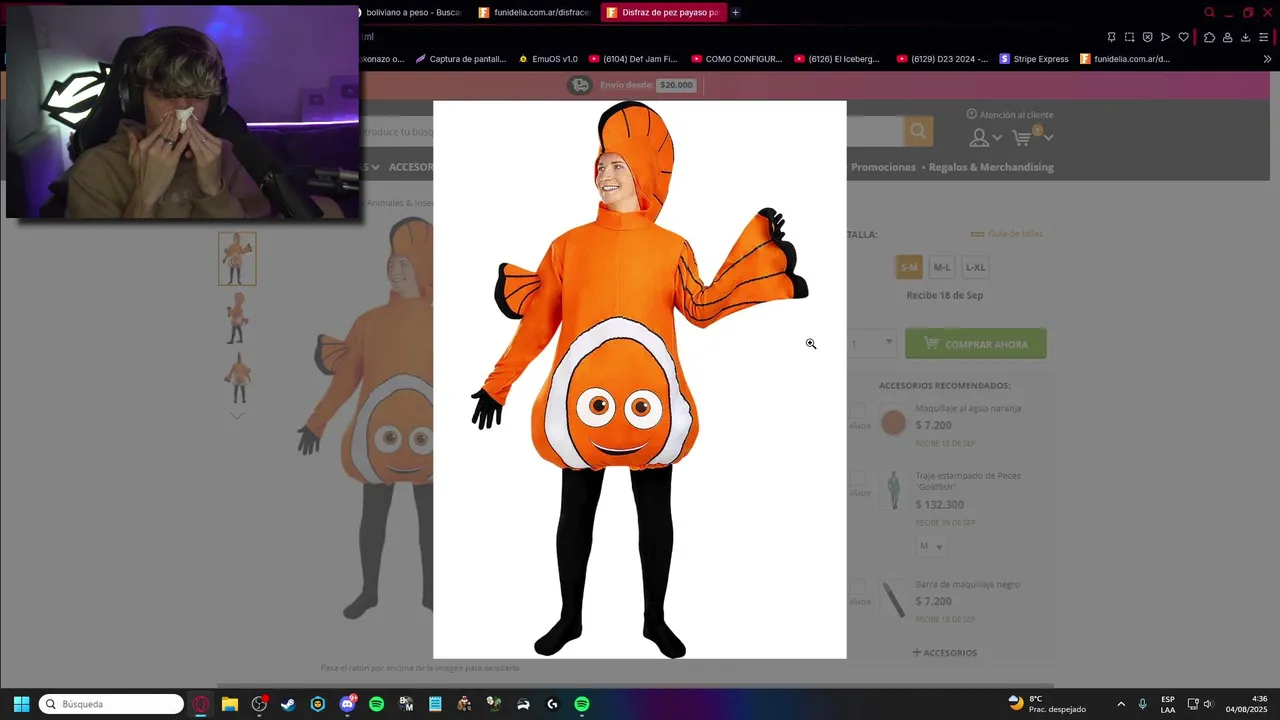
Task: Open the snapshot capture tool icon
Action: 1129,37
